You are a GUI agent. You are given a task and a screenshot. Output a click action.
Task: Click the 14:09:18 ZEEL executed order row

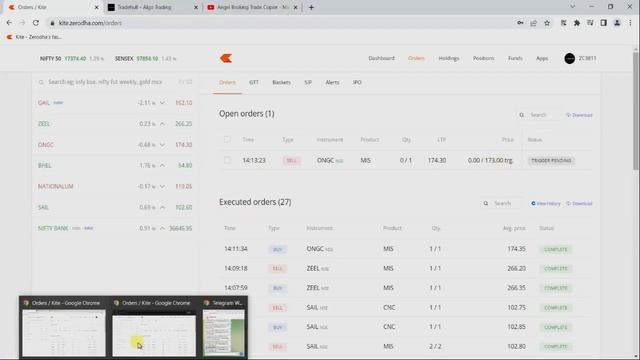tap(406, 269)
